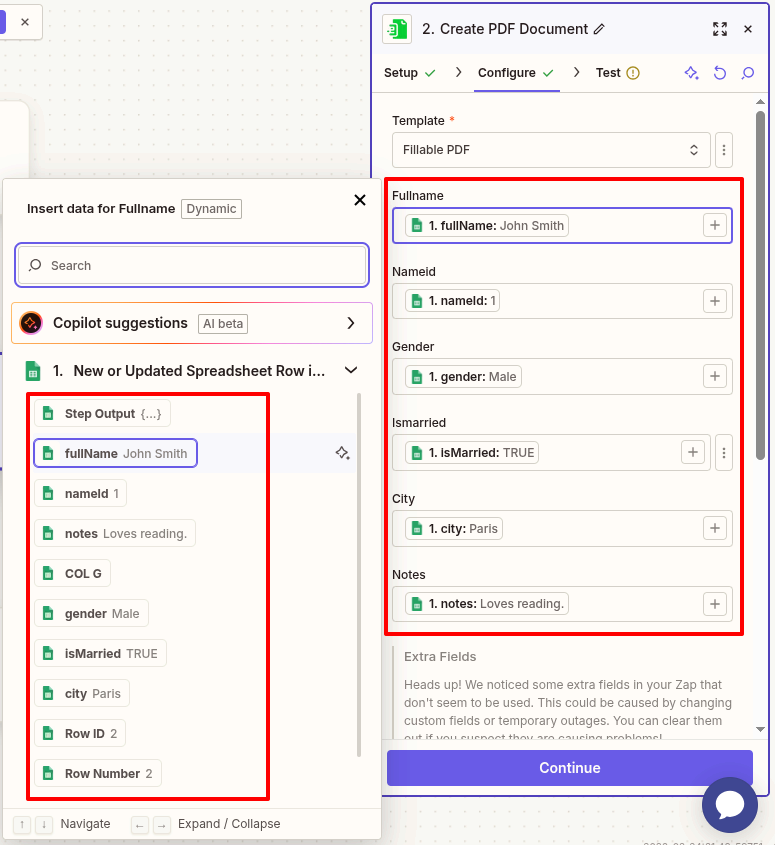Click the Search box in insert data popup
This screenshot has height=845, width=775.
192,265
